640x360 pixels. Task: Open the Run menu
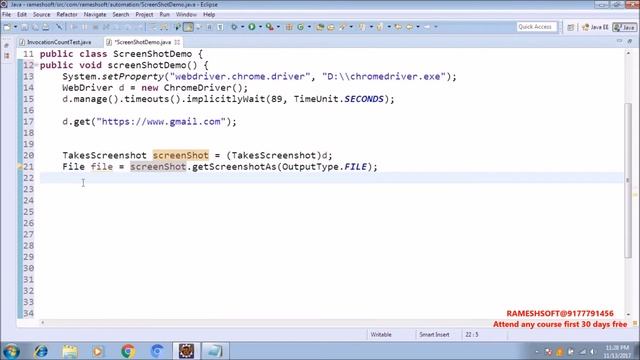point(164,14)
